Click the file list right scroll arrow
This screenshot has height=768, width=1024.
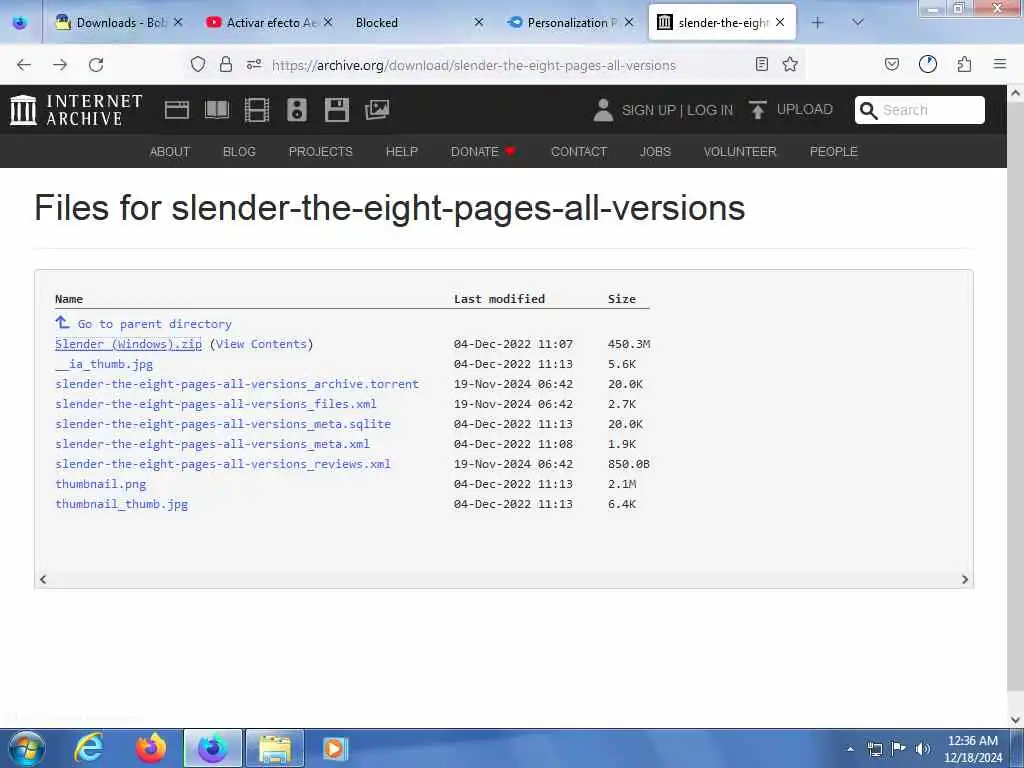(x=965, y=579)
